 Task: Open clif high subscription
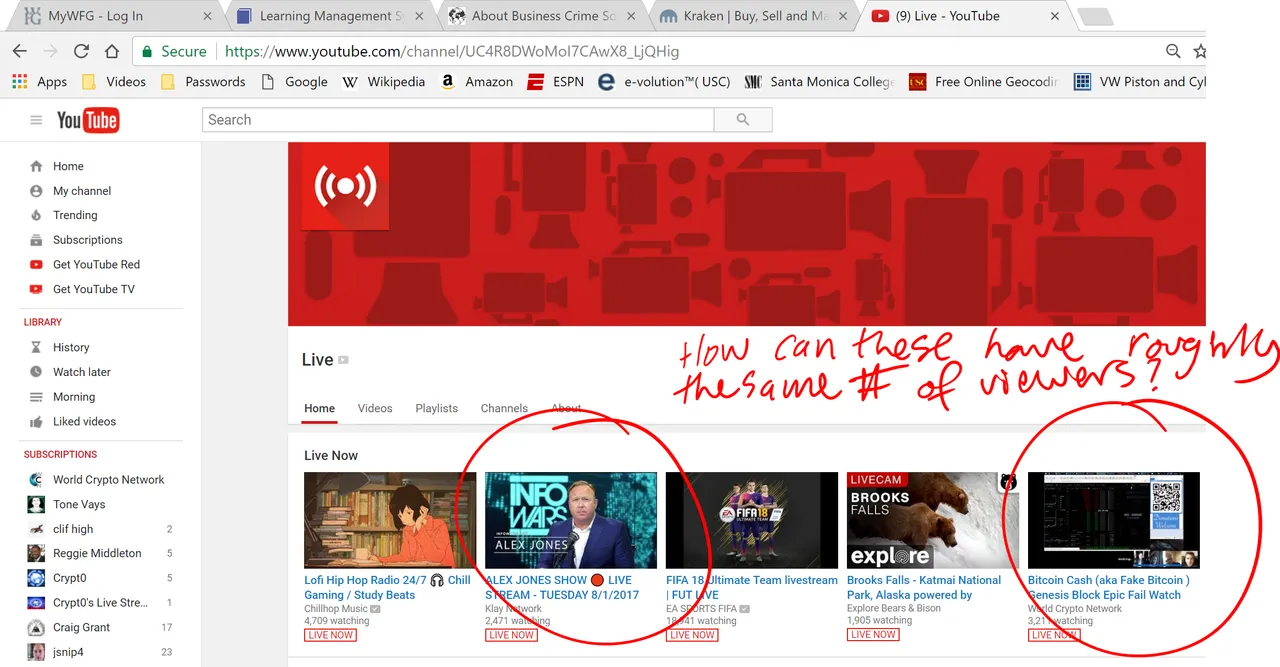(x=73, y=529)
